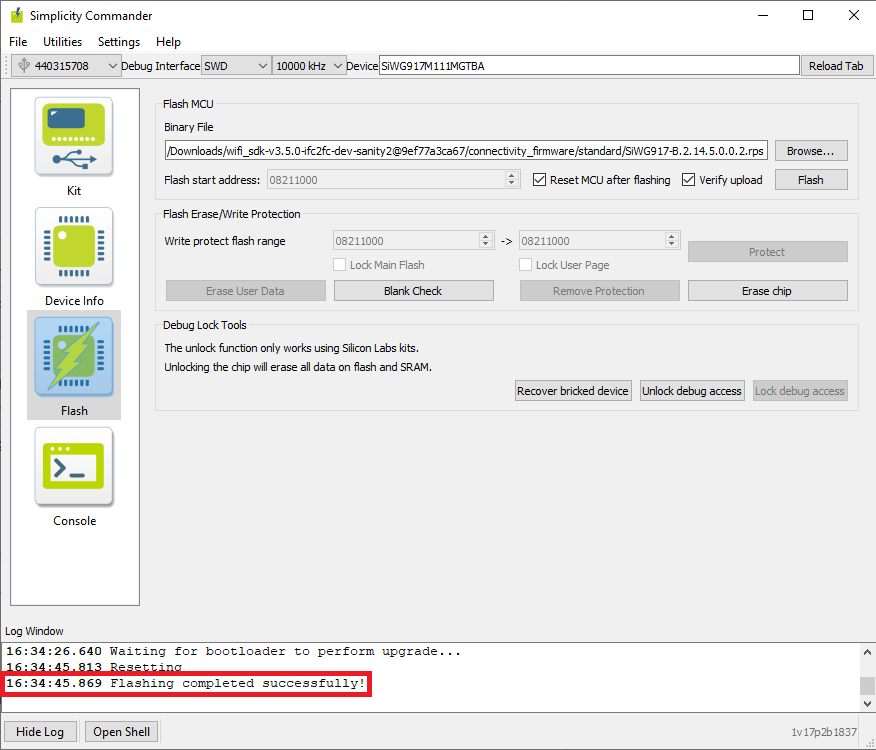Click the USB adapter icon beside serial number
This screenshot has width=876, height=750.
(x=23, y=66)
